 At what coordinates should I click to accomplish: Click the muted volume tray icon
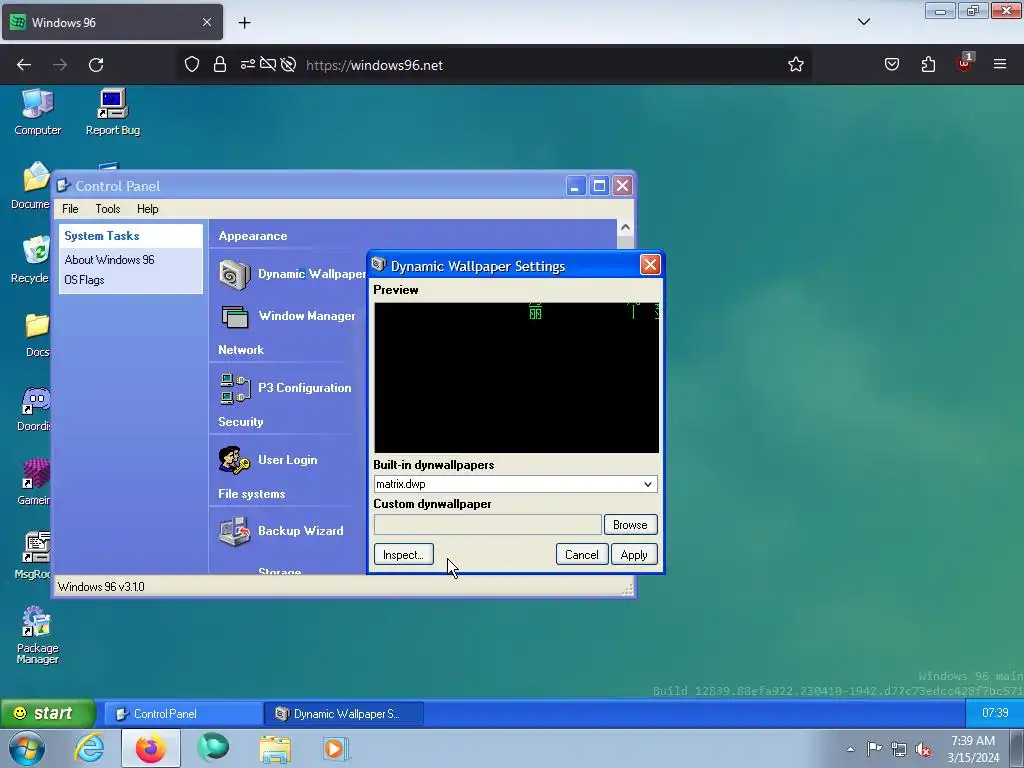point(923,749)
